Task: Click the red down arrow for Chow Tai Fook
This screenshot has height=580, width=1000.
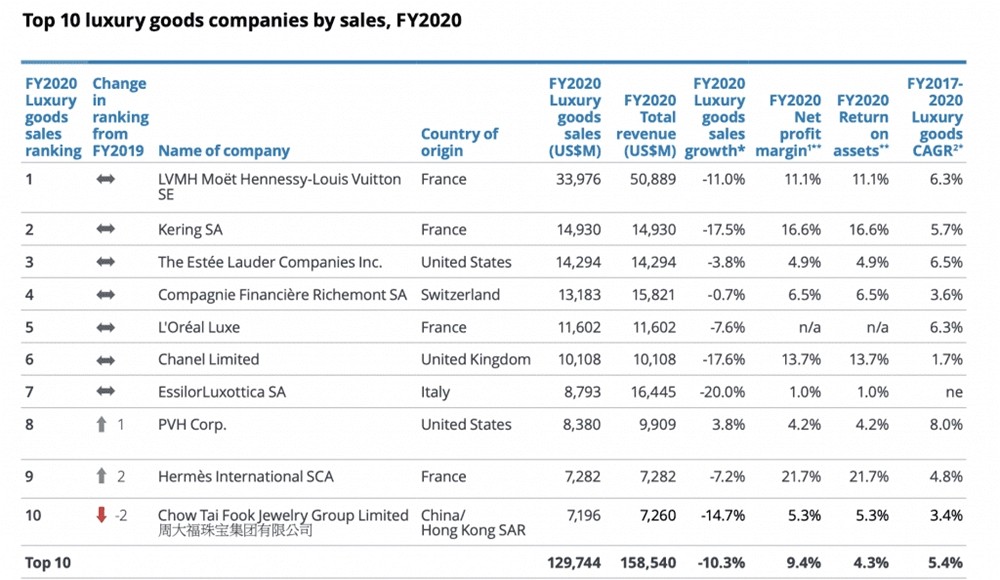Action: (101, 515)
